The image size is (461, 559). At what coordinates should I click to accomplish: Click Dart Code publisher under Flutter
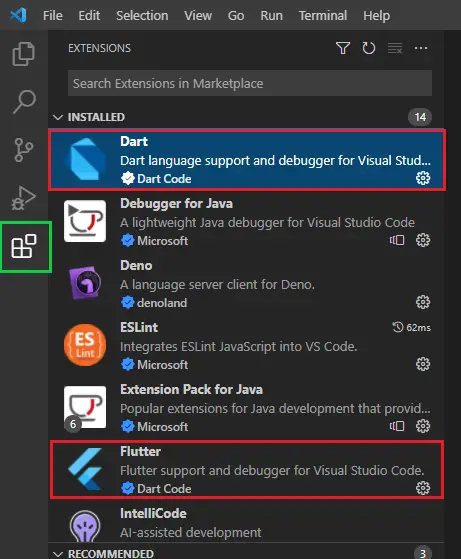pyautogui.click(x=164, y=489)
